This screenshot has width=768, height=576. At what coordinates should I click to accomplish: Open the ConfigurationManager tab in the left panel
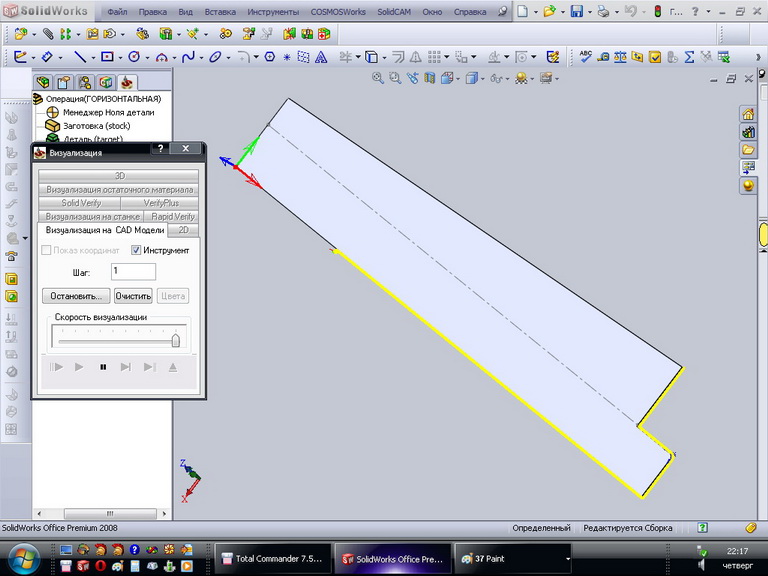[85, 82]
